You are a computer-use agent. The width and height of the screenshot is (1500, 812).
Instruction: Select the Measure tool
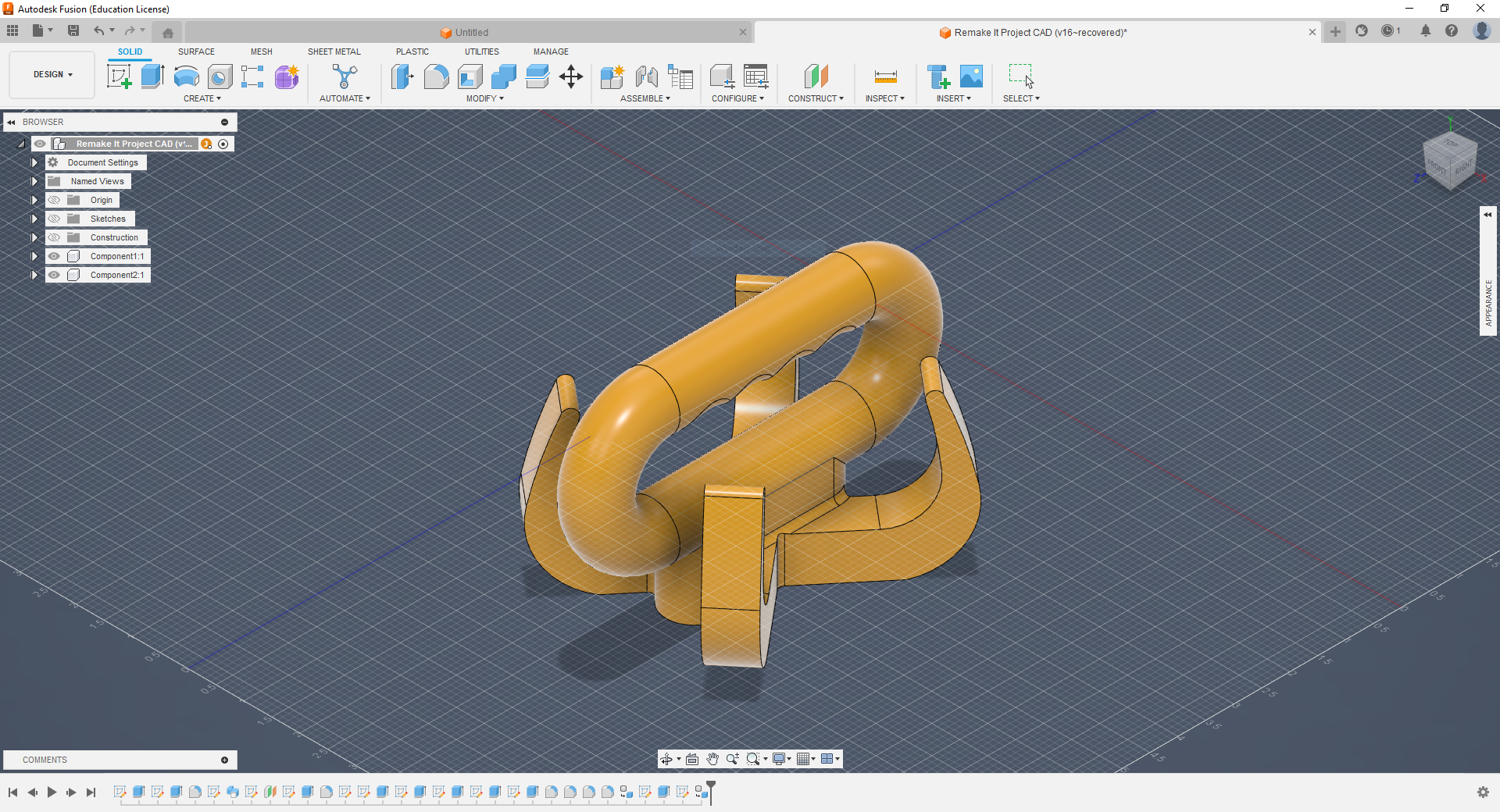[885, 77]
